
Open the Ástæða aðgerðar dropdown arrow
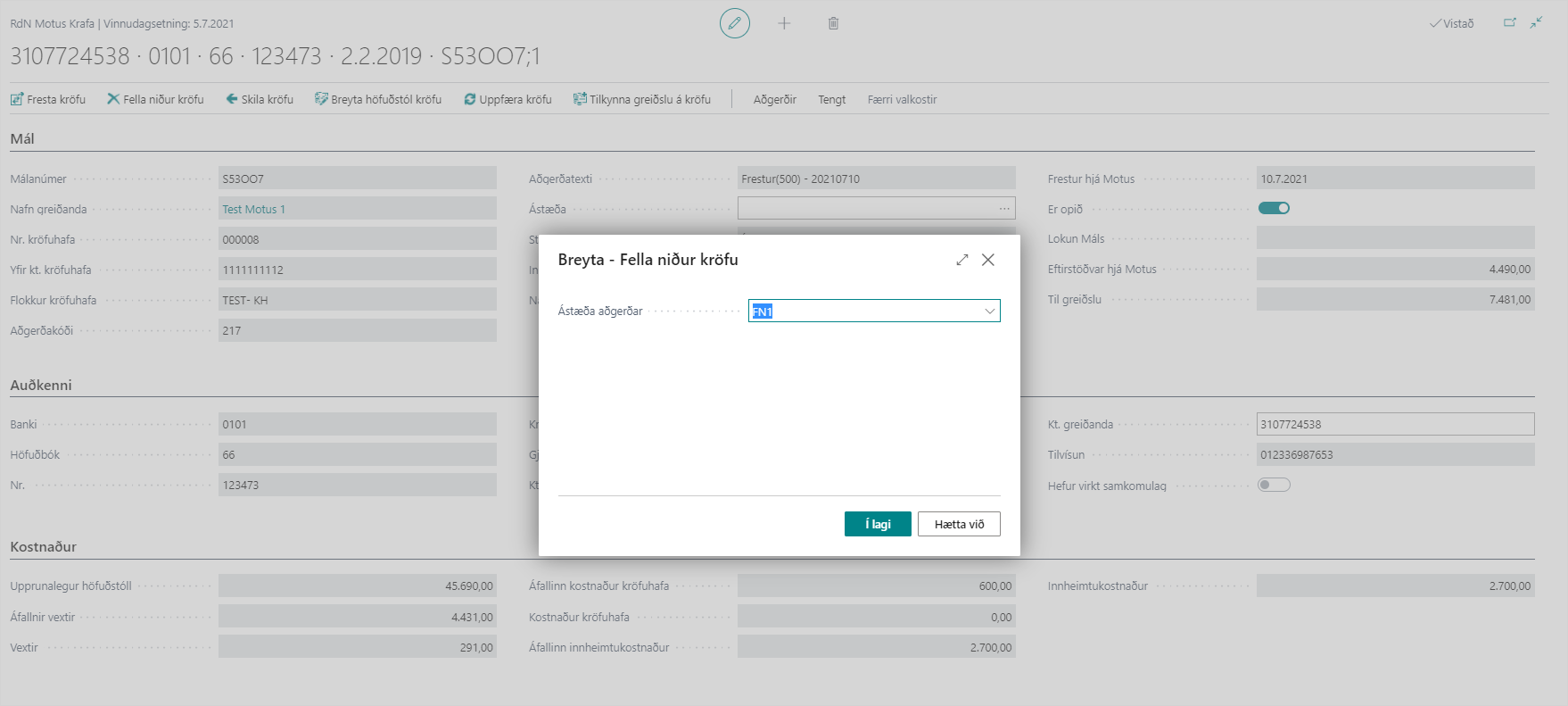click(989, 311)
